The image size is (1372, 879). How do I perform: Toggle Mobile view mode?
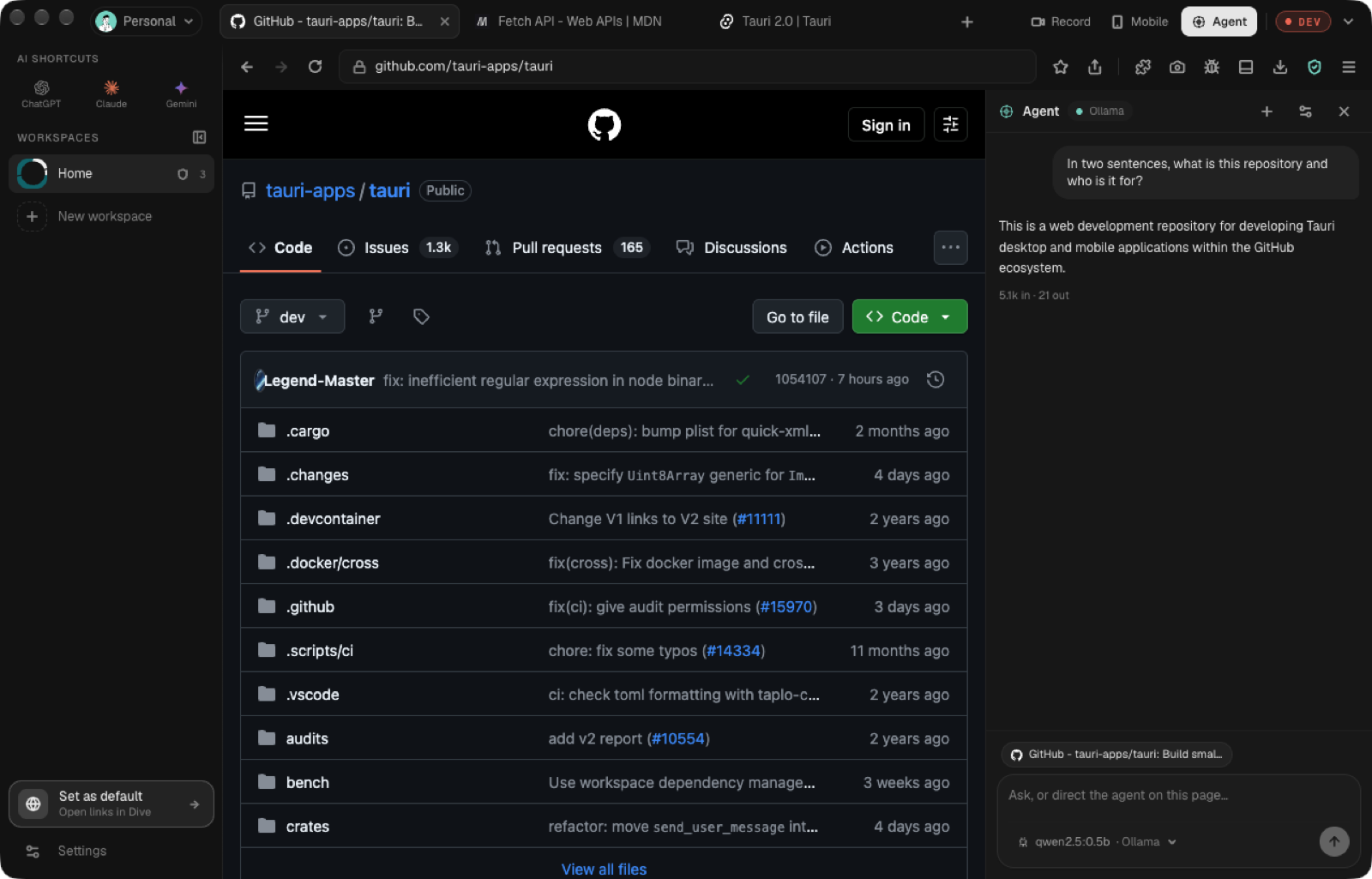click(x=1140, y=21)
